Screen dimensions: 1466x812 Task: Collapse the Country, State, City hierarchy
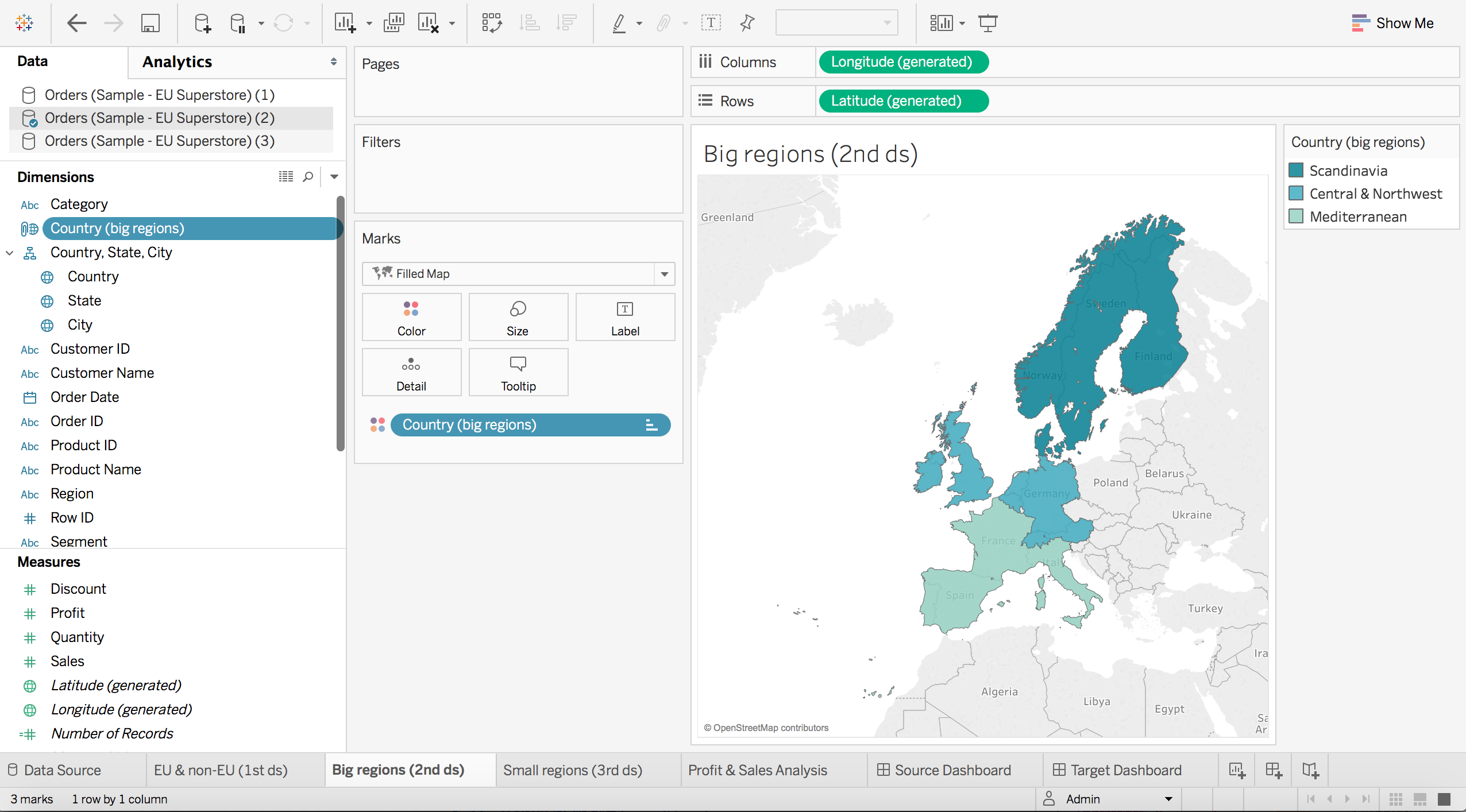click(x=9, y=252)
